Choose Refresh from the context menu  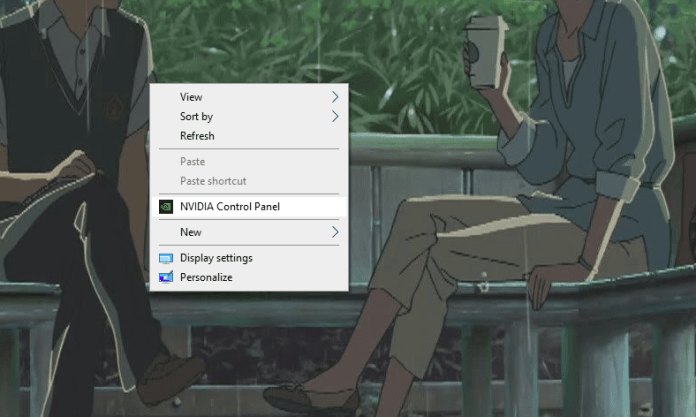tap(249, 136)
